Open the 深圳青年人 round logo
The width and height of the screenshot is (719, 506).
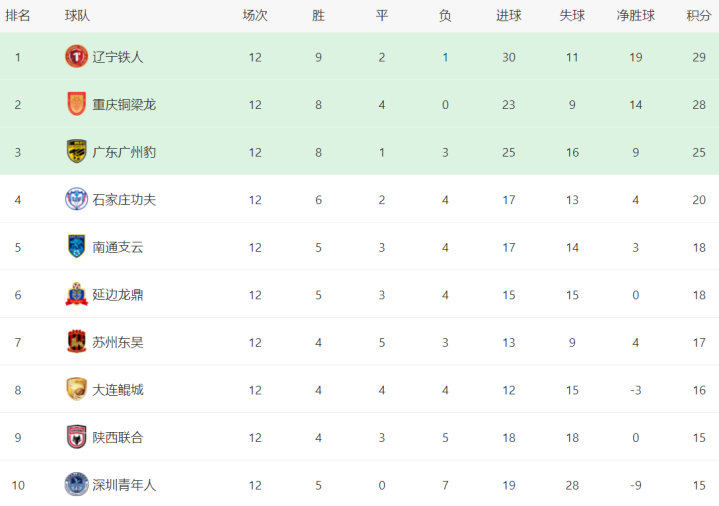click(76, 484)
